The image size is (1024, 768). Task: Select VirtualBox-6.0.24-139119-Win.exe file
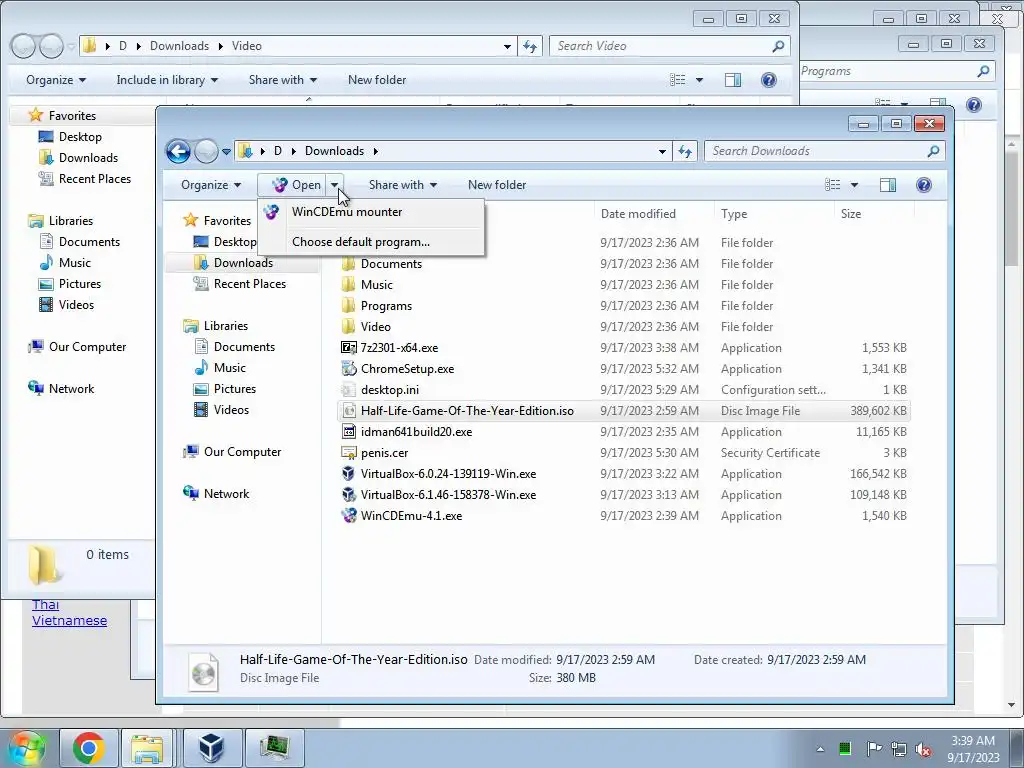448,473
